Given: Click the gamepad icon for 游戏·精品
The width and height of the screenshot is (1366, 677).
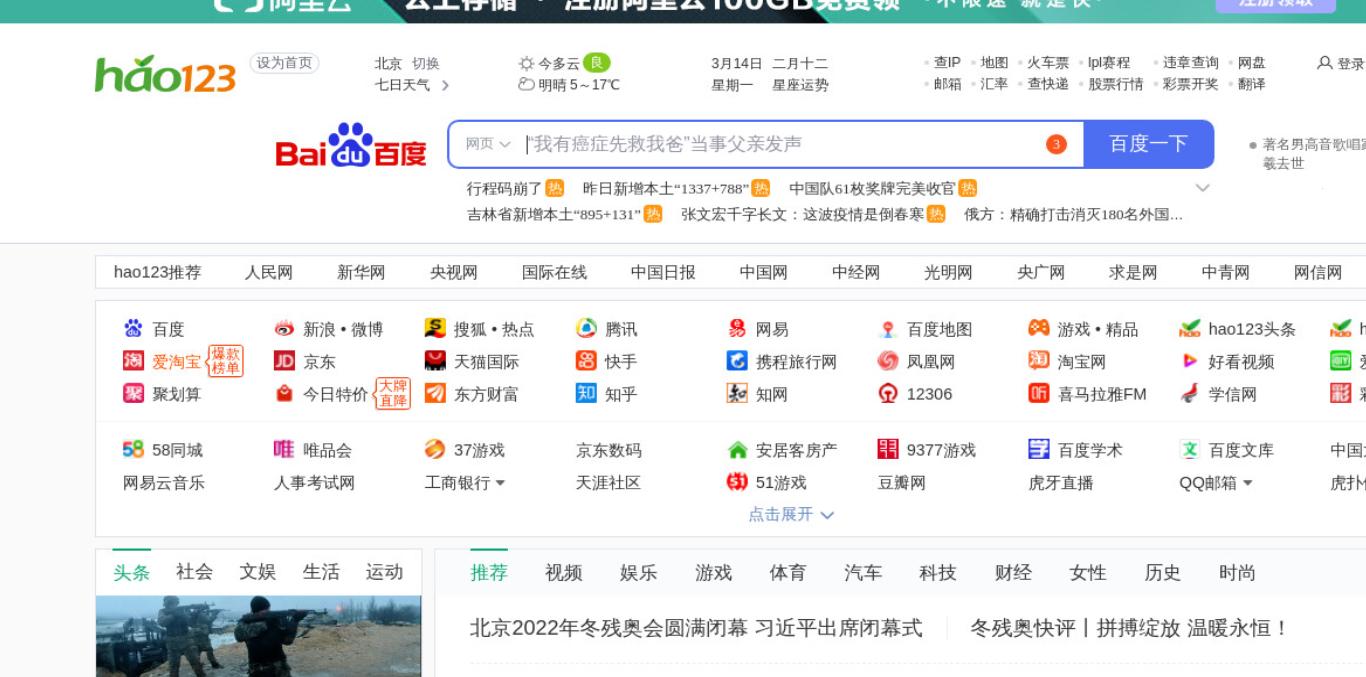Looking at the screenshot, I should pyautogui.click(x=1039, y=329).
